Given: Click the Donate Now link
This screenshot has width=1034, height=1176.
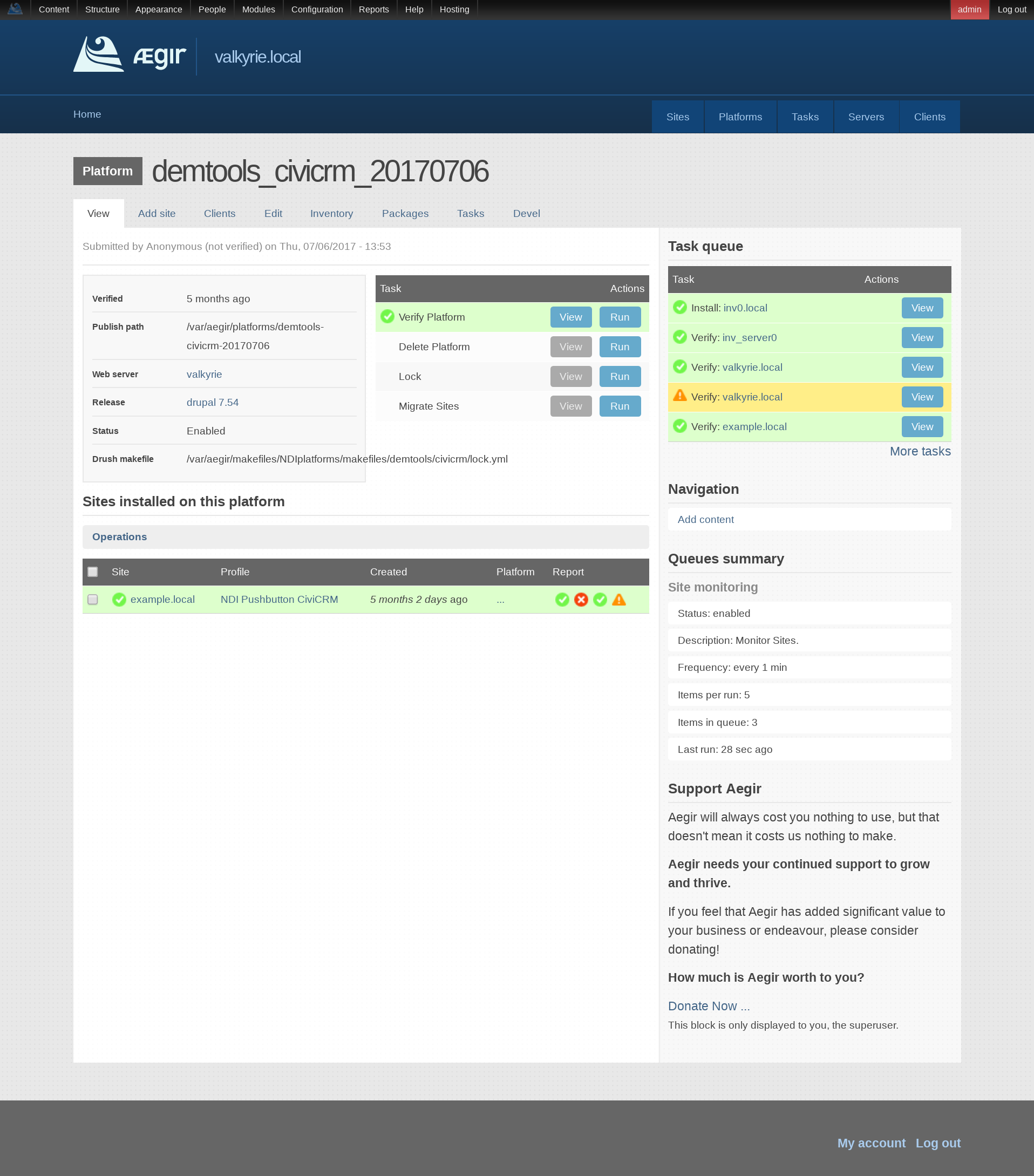Looking at the screenshot, I should 702,1007.
